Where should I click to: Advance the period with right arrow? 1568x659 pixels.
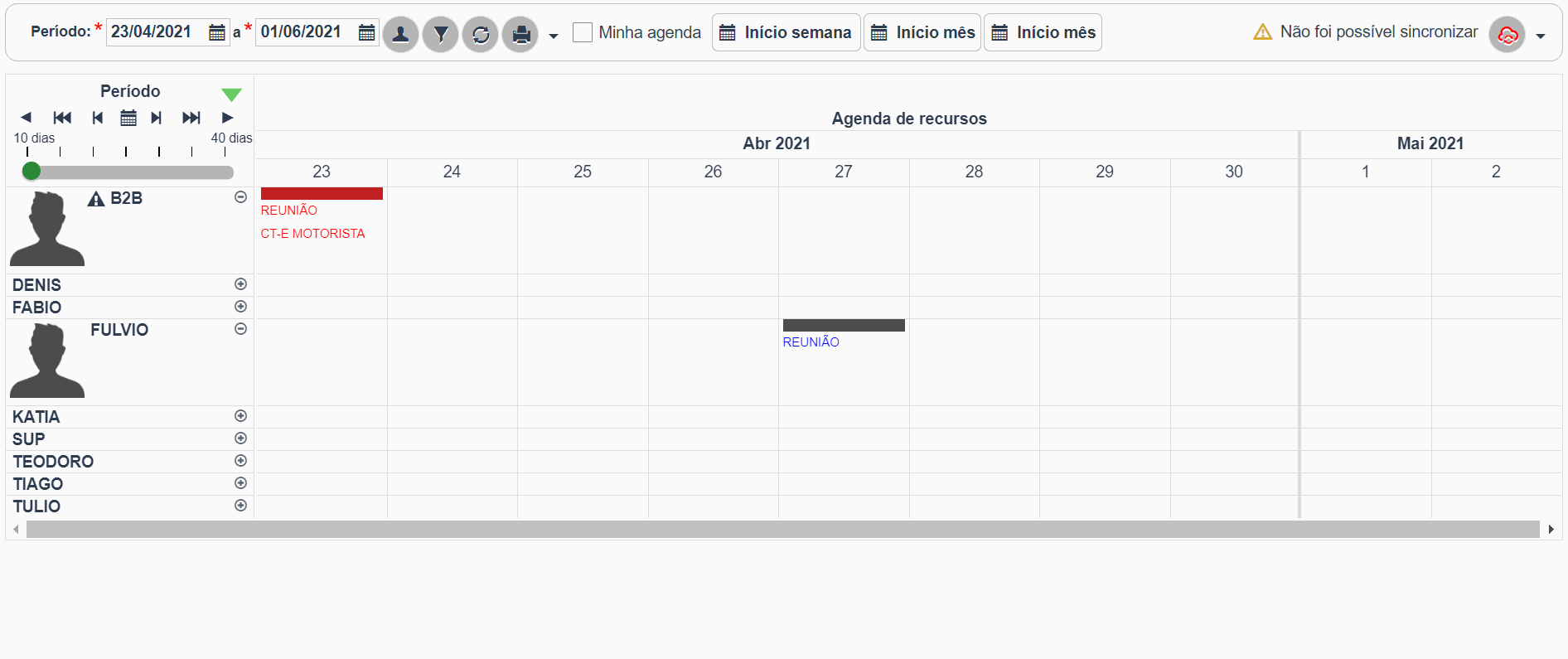coord(228,118)
